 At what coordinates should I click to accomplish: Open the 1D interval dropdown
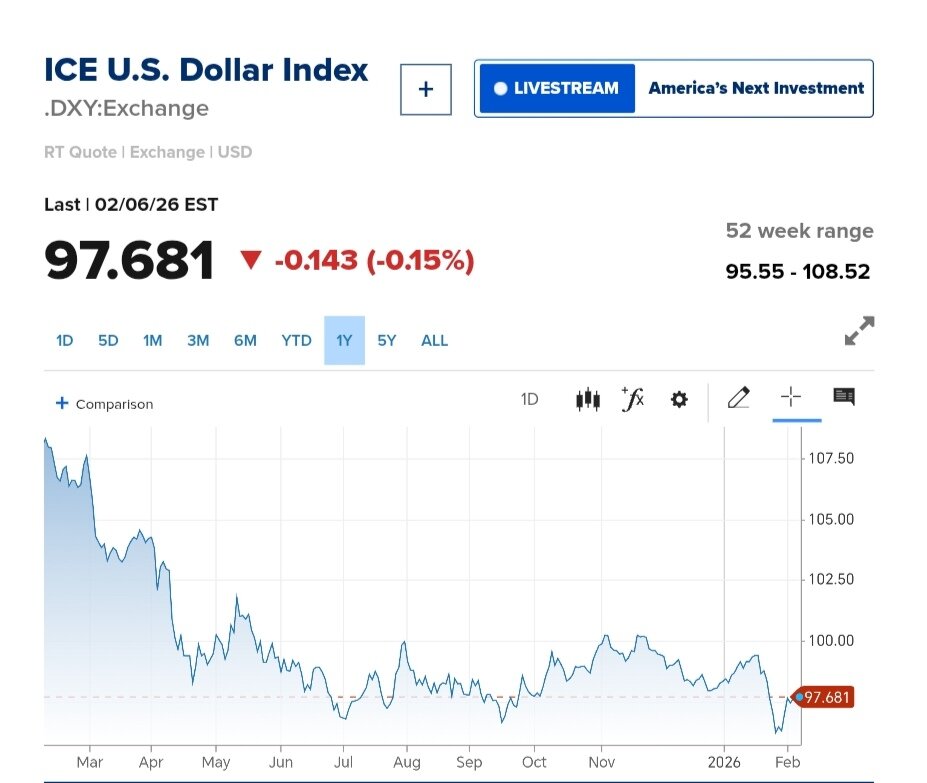pos(529,400)
